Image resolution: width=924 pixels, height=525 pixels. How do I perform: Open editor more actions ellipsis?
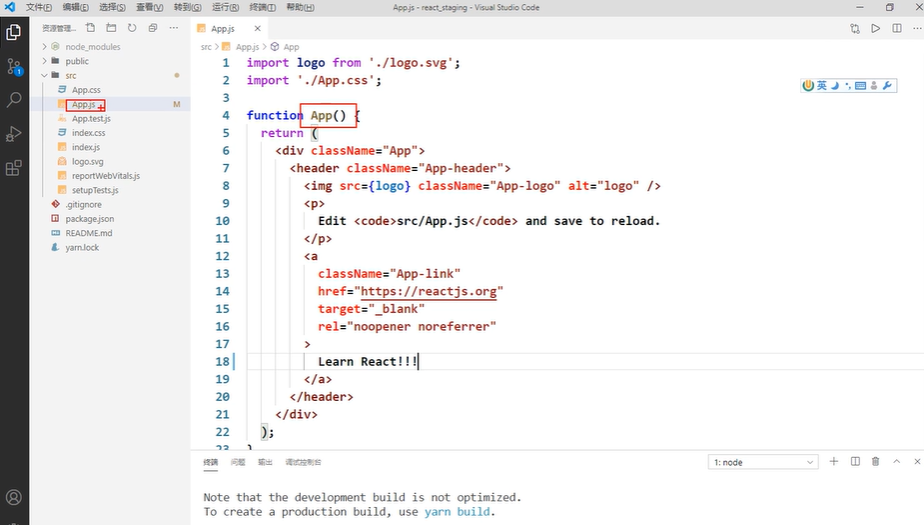(917, 28)
